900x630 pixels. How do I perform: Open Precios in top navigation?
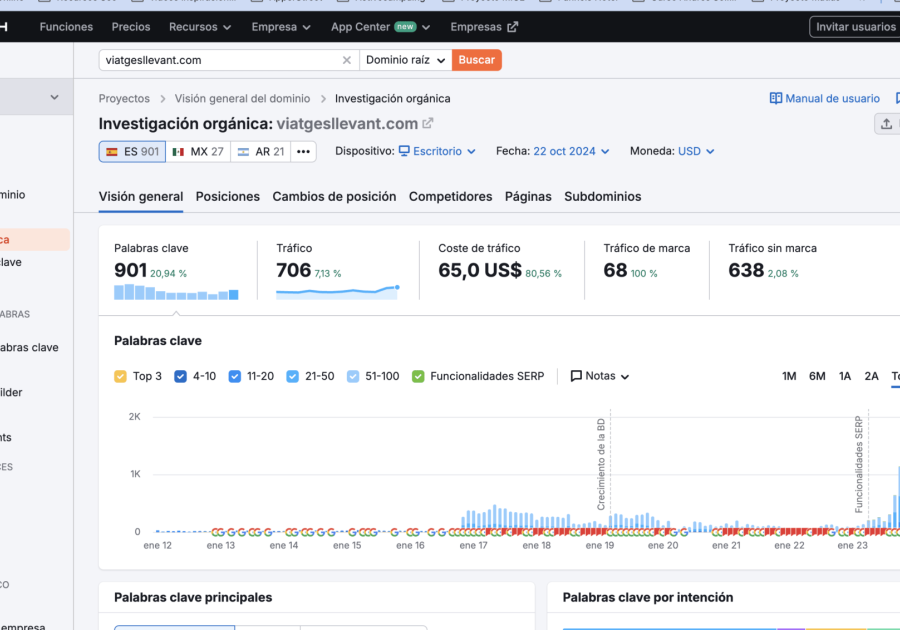tap(131, 27)
